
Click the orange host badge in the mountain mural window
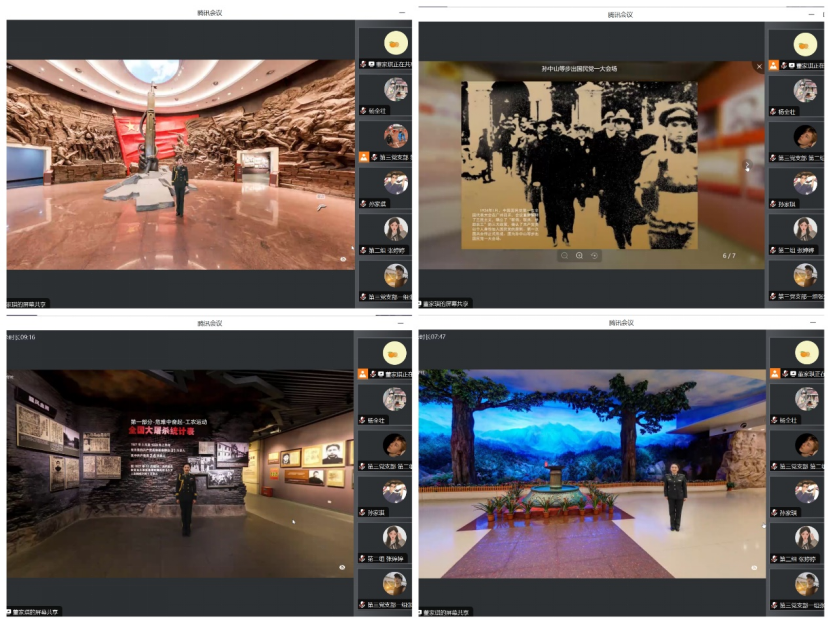[775, 373]
